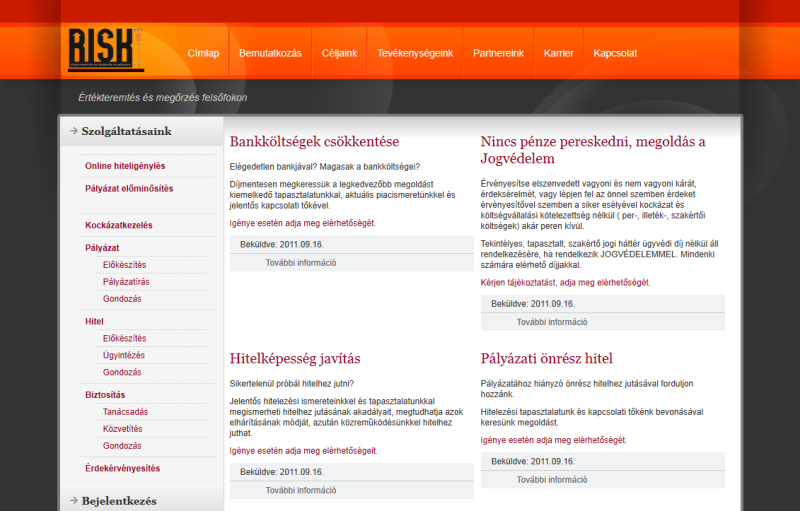Click the Hitel sidebar category
Image resolution: width=800 pixels, height=511 pixels.
(x=94, y=321)
